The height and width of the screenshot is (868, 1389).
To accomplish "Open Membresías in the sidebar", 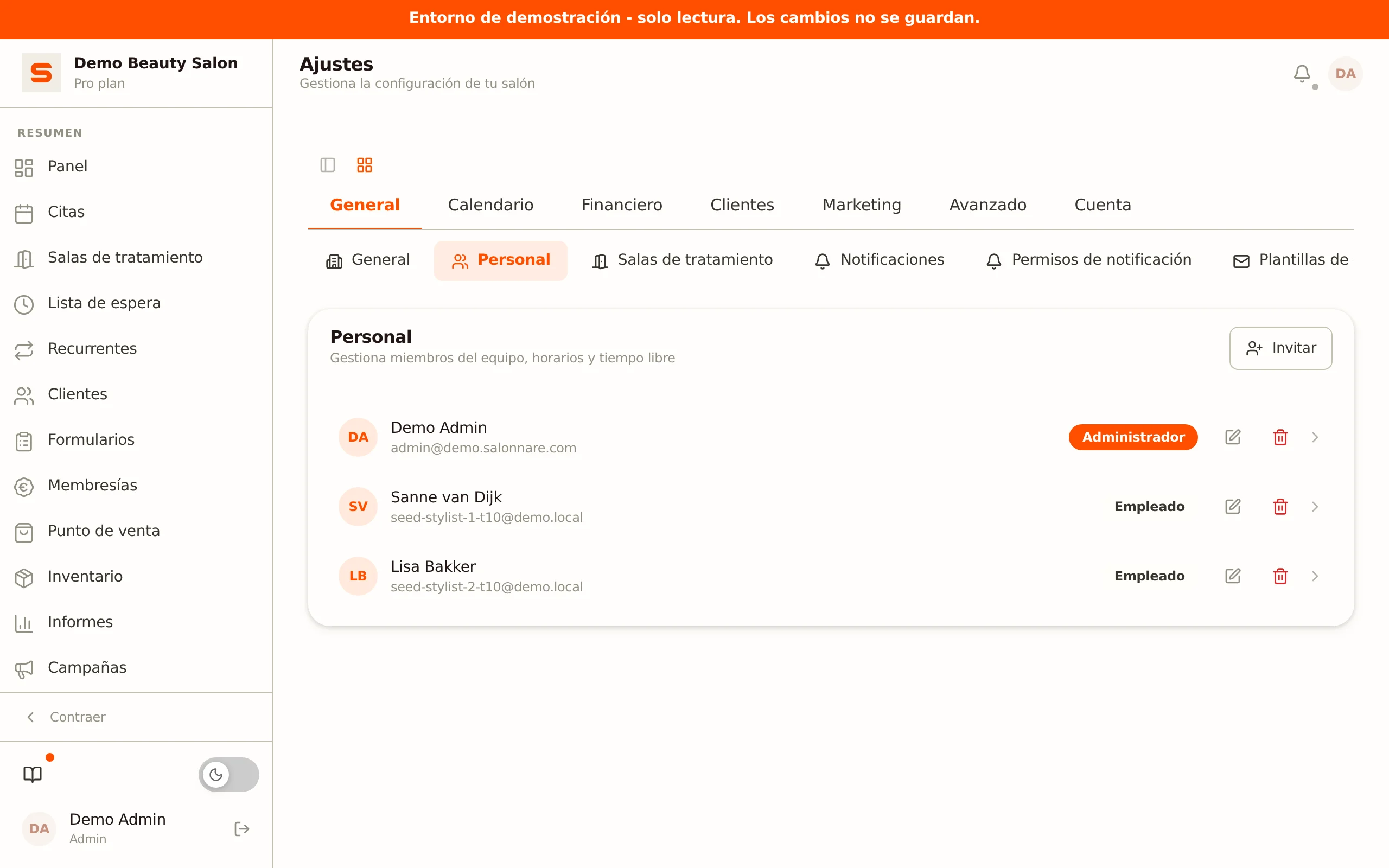I will (136, 486).
